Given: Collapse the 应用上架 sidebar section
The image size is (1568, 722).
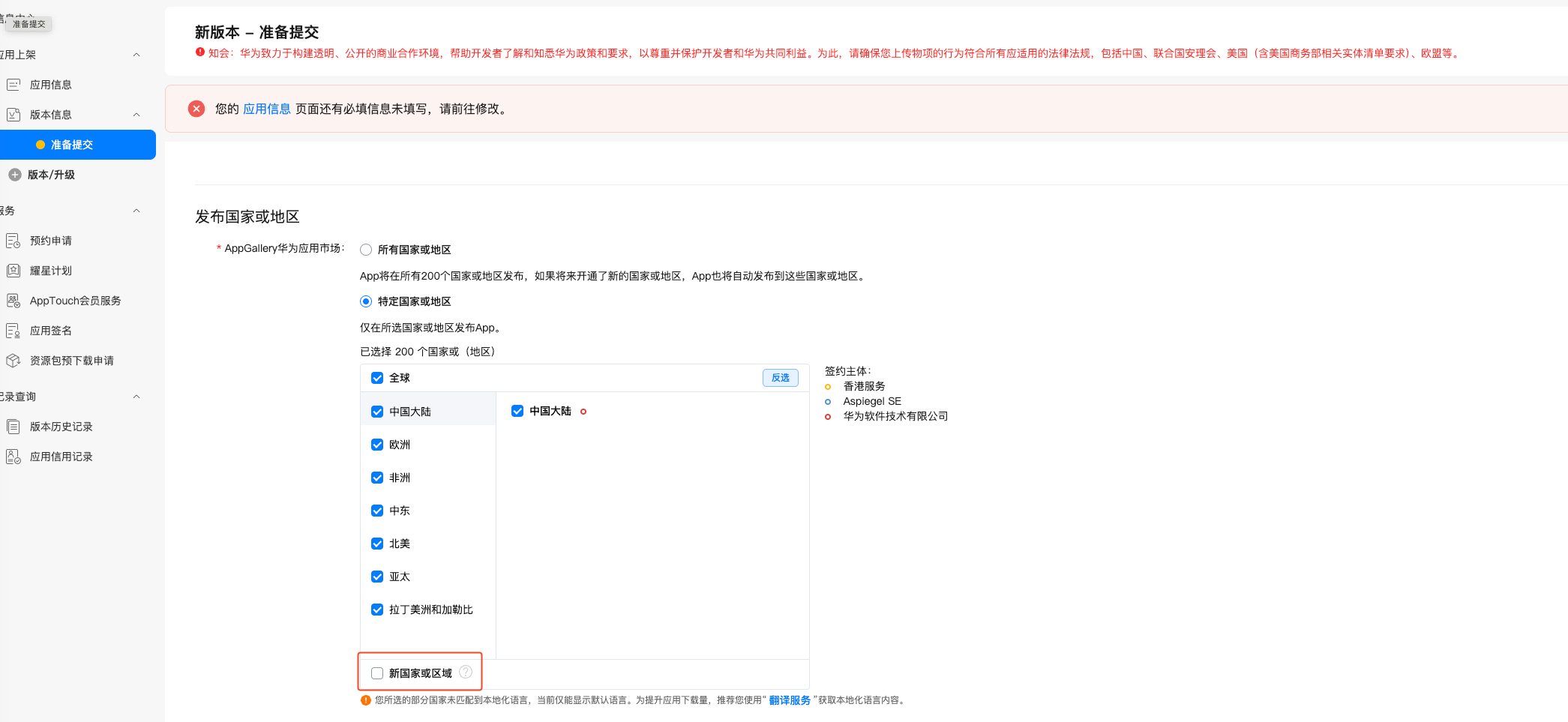Looking at the screenshot, I should 136,55.
